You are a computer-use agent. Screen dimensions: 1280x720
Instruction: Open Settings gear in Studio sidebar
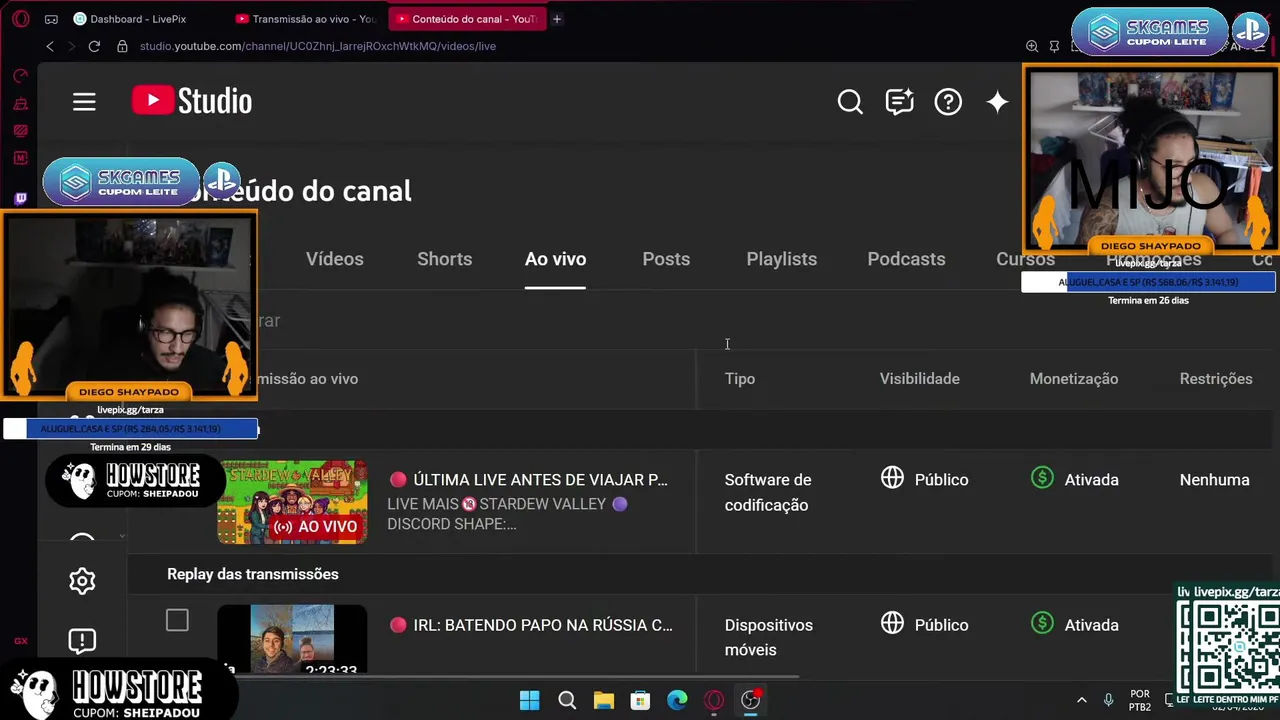click(x=82, y=581)
